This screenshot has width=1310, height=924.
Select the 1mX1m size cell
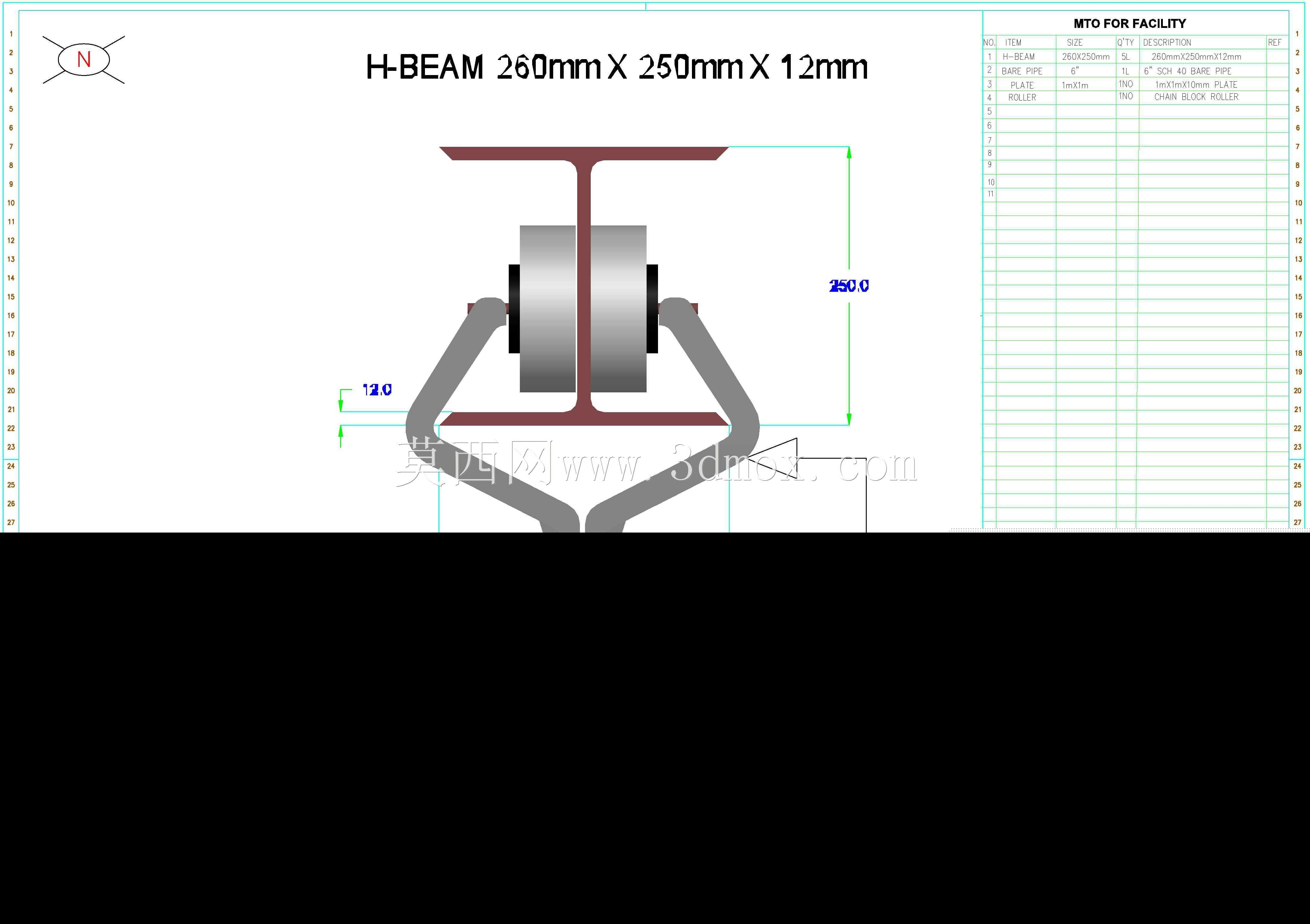tap(1075, 86)
